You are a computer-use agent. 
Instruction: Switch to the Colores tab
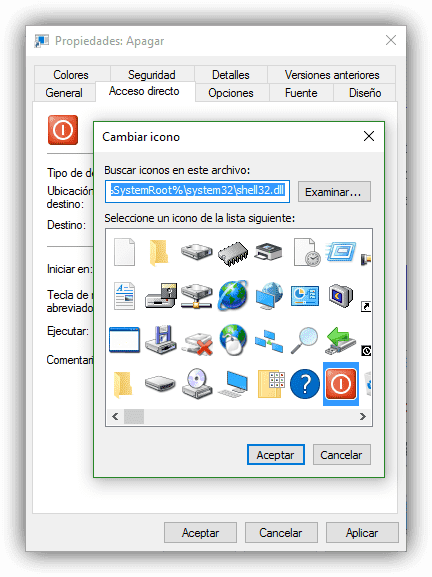71,75
